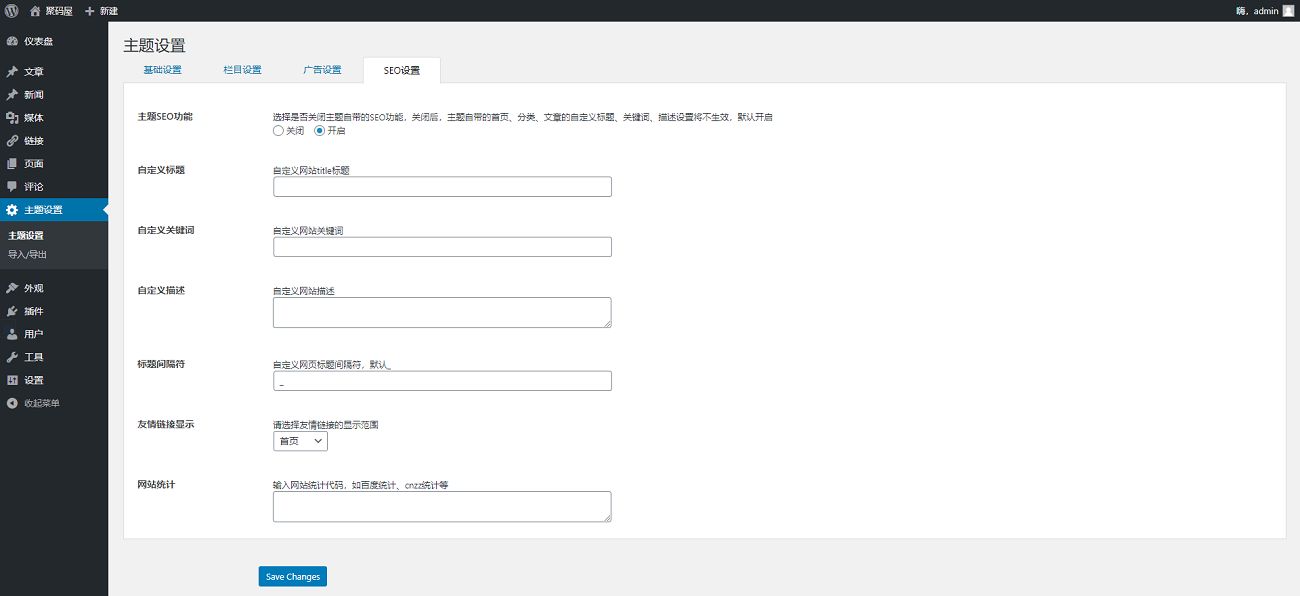Click the 自定义关键词 label
Image resolution: width=1300 pixels, height=596 pixels.
[165, 230]
